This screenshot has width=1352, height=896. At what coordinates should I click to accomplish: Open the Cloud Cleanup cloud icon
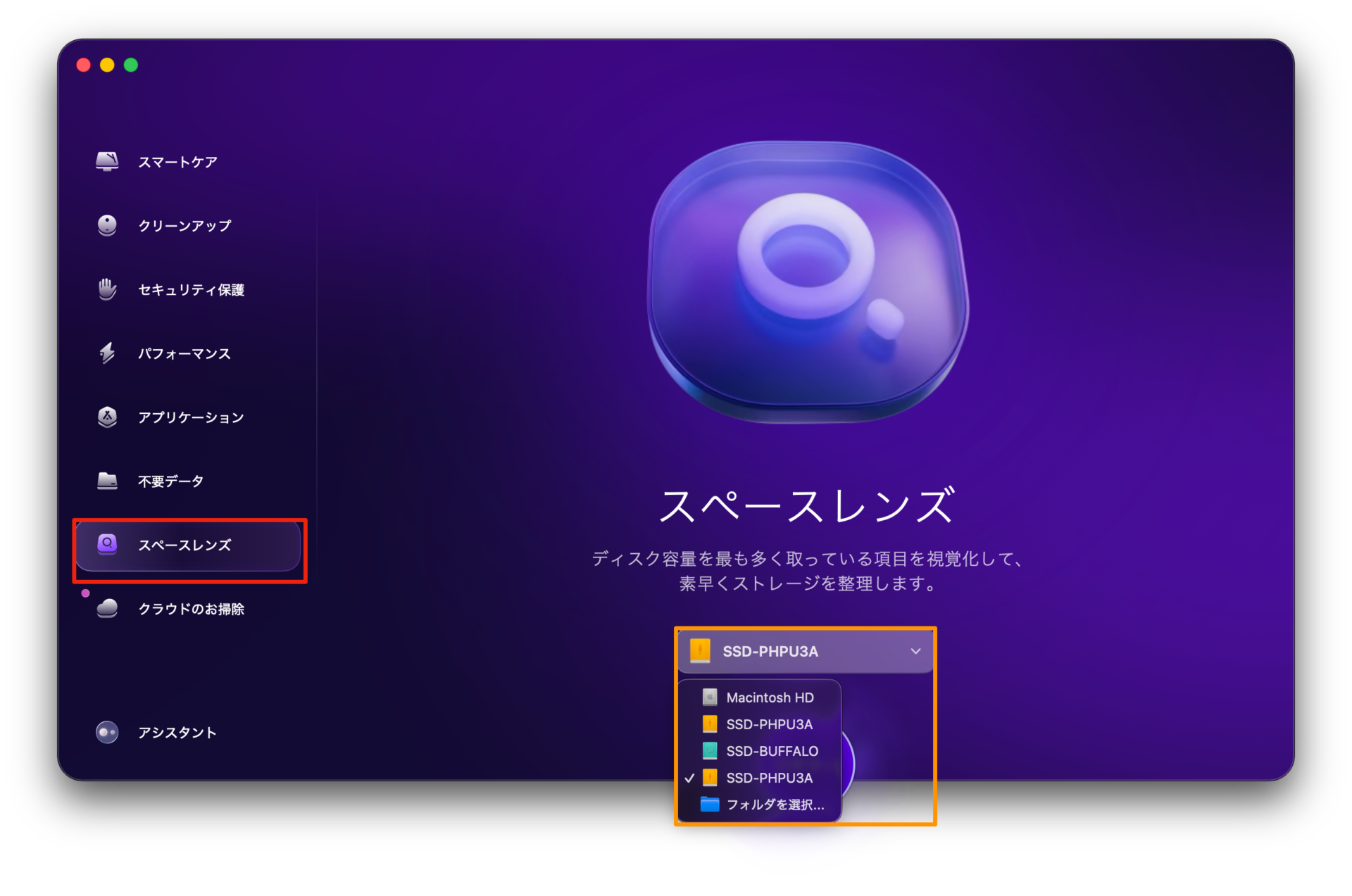107,609
